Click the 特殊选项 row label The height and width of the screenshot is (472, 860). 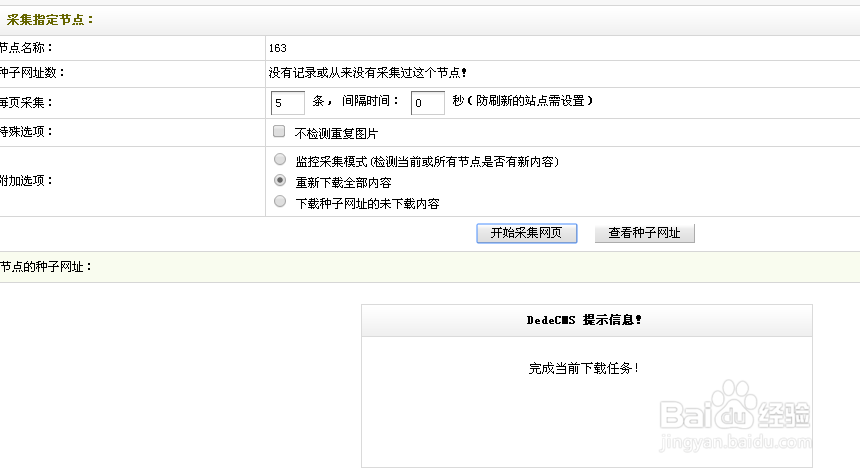27,132
